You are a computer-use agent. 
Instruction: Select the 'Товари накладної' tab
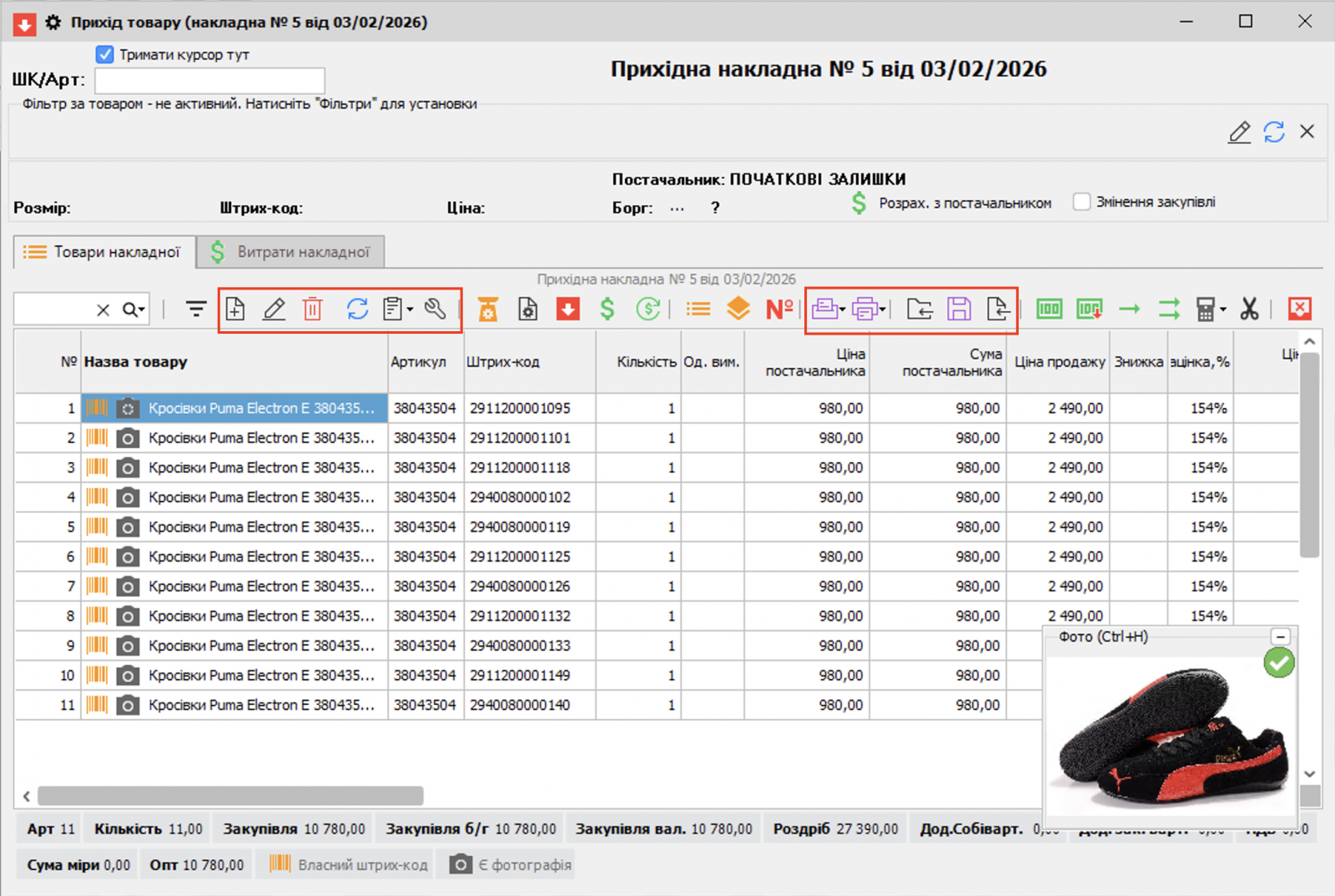[x=103, y=252]
